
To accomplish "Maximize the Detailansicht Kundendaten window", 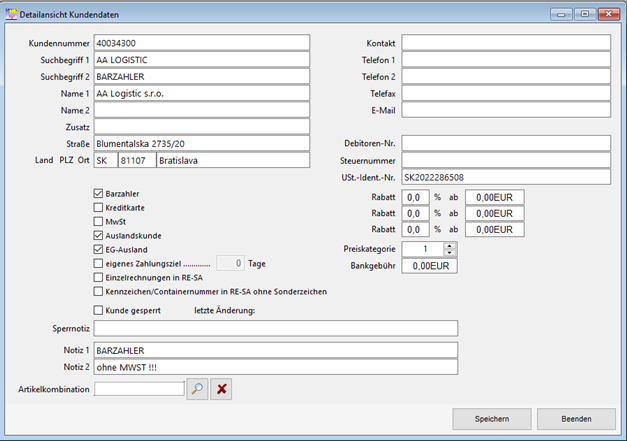I will 584,13.
